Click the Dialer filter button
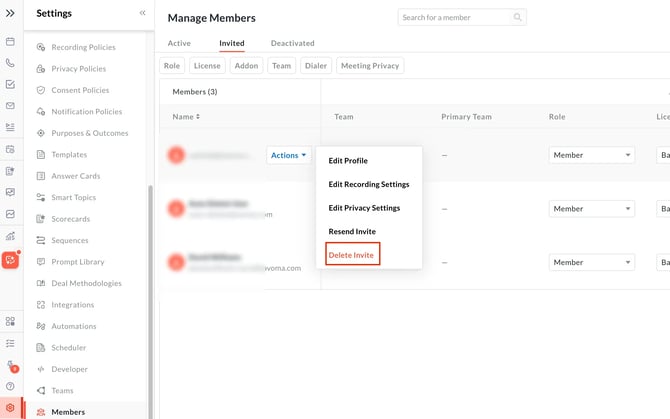 pos(316,66)
